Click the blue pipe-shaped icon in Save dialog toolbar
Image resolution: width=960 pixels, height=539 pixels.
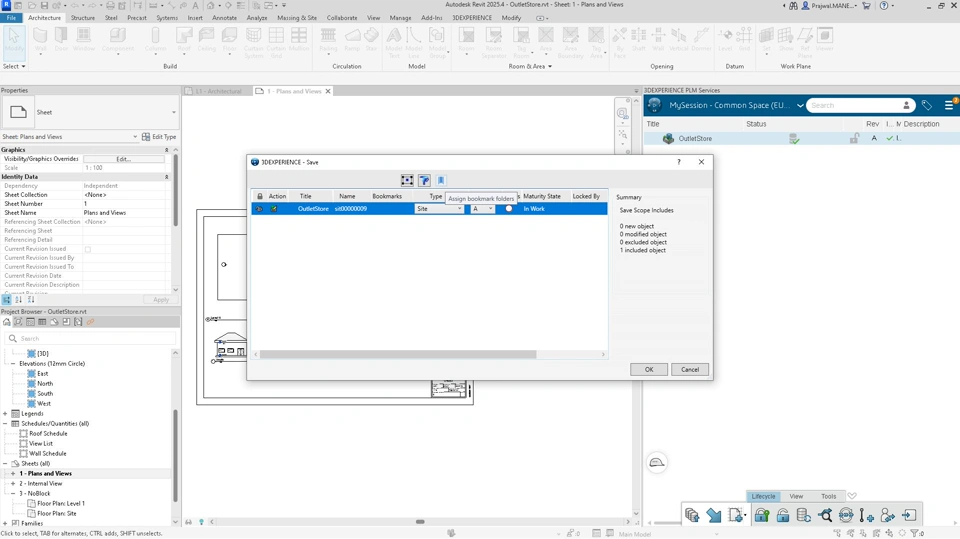coord(424,180)
